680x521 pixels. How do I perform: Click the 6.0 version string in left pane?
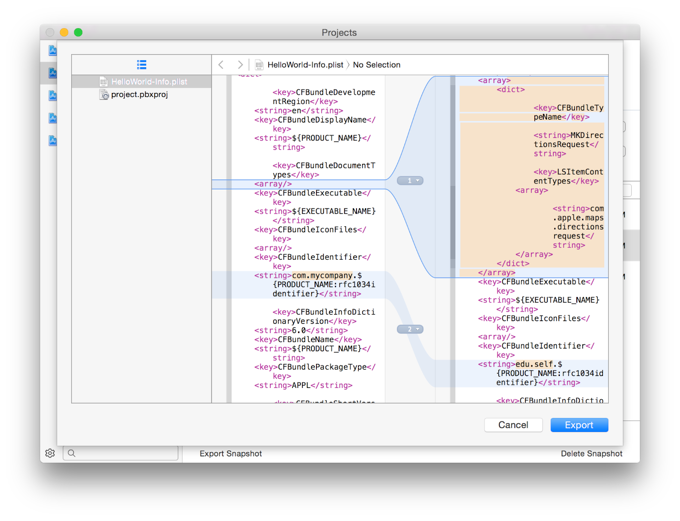pos(301,330)
